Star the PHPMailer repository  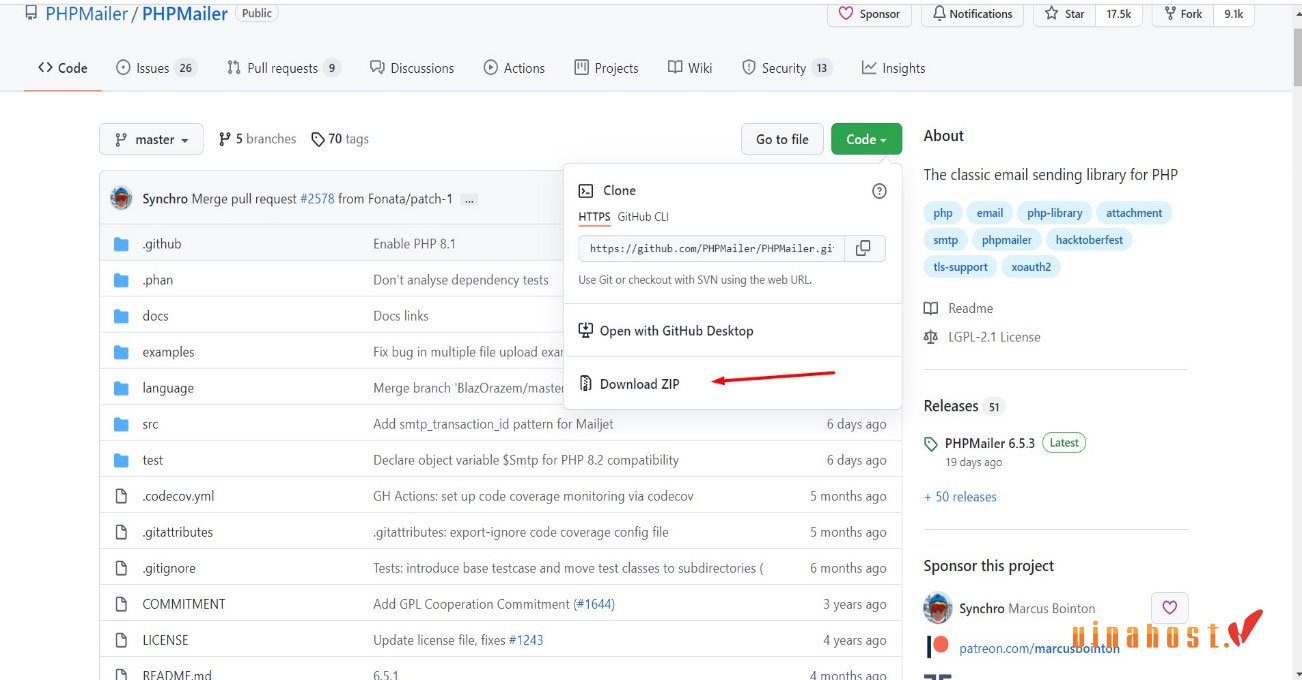tap(1062, 14)
